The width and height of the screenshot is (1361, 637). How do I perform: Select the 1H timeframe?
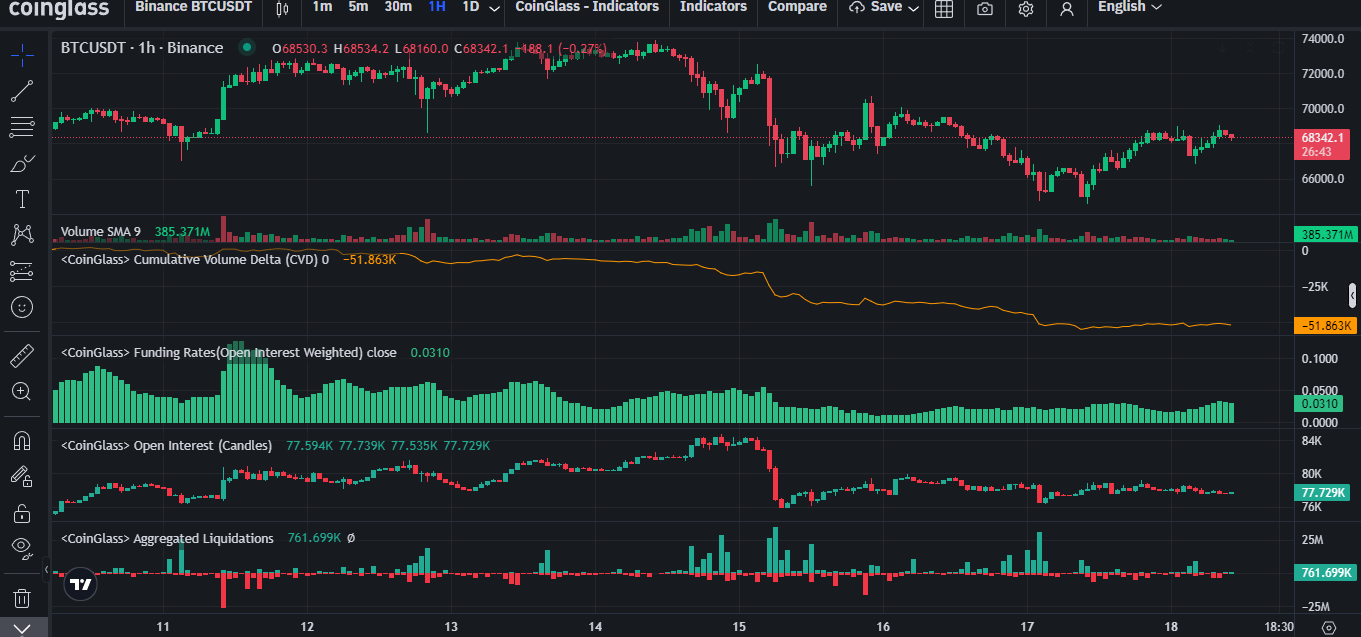click(437, 7)
